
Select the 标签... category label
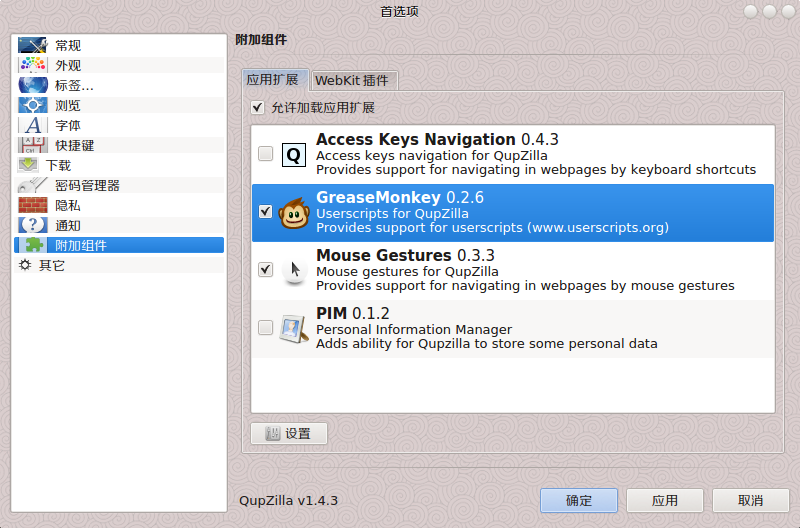[74, 86]
